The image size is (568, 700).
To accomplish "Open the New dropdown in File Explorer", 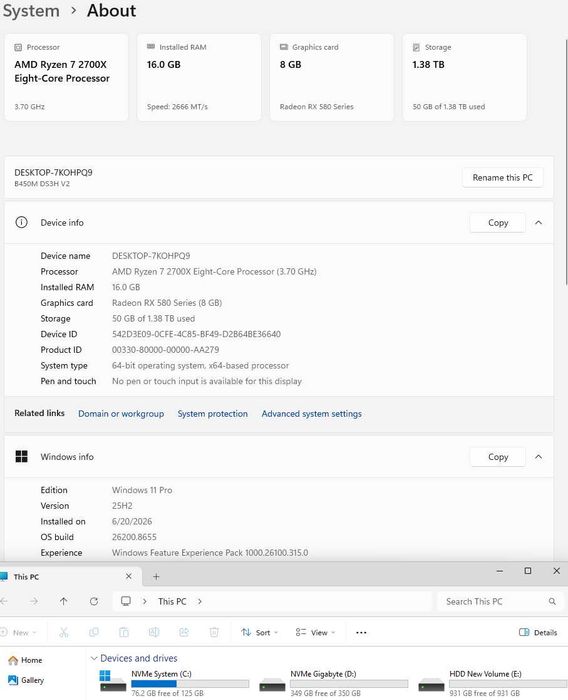I will tap(19, 633).
